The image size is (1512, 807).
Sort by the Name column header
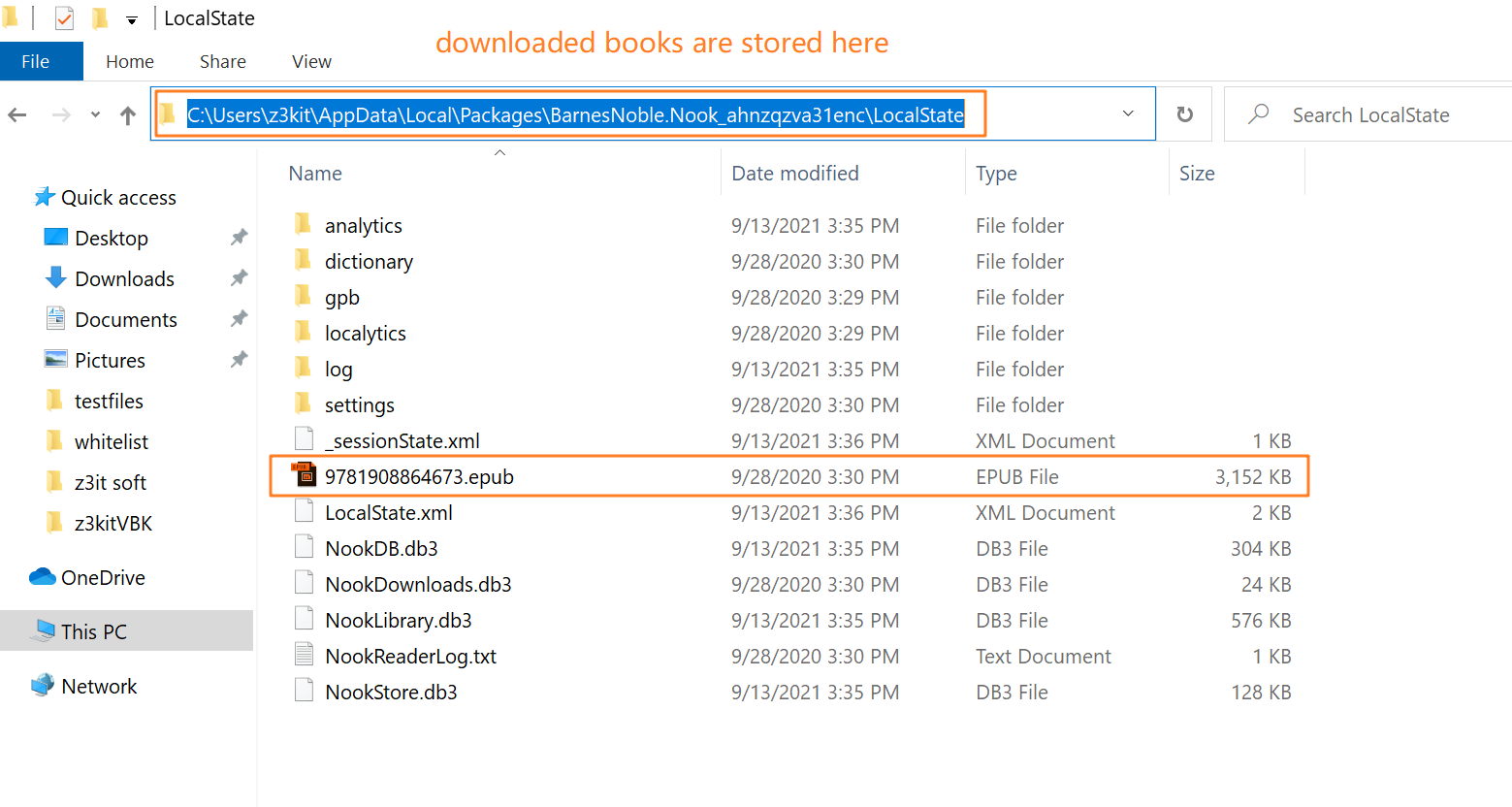click(315, 174)
